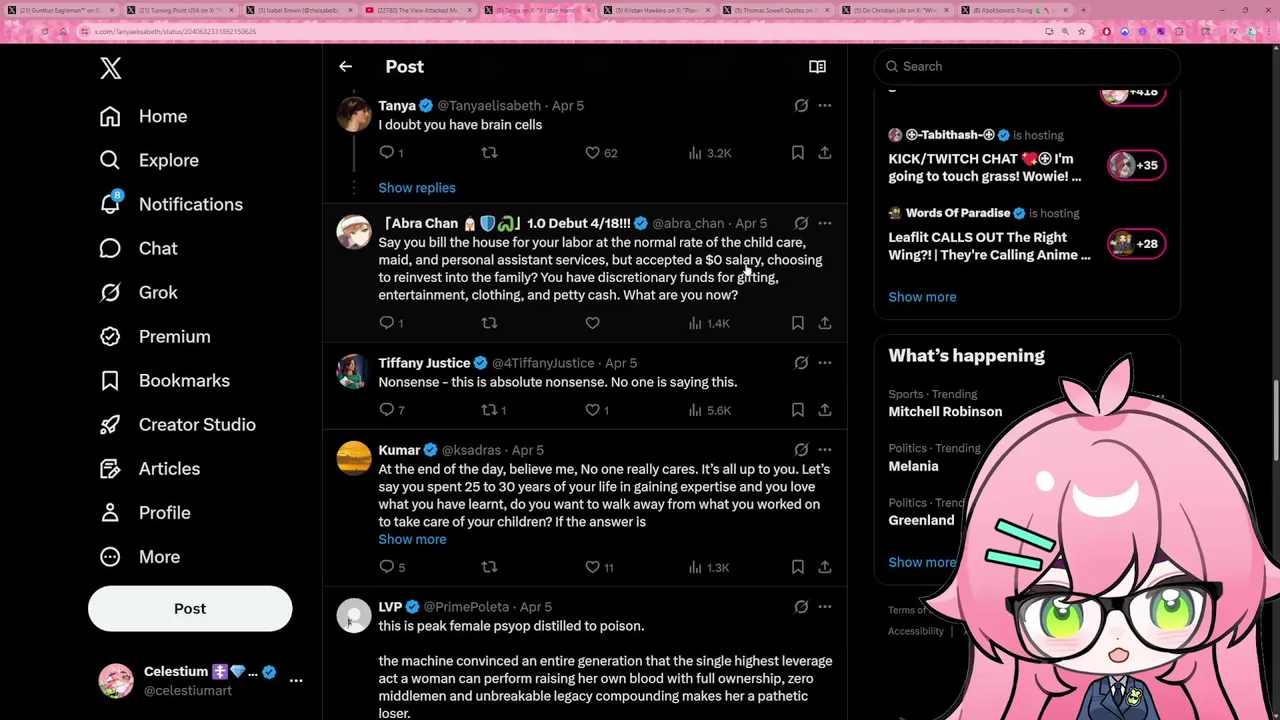
Task: View Tiffany Justice post analytics 5.6K
Action: [710, 410]
